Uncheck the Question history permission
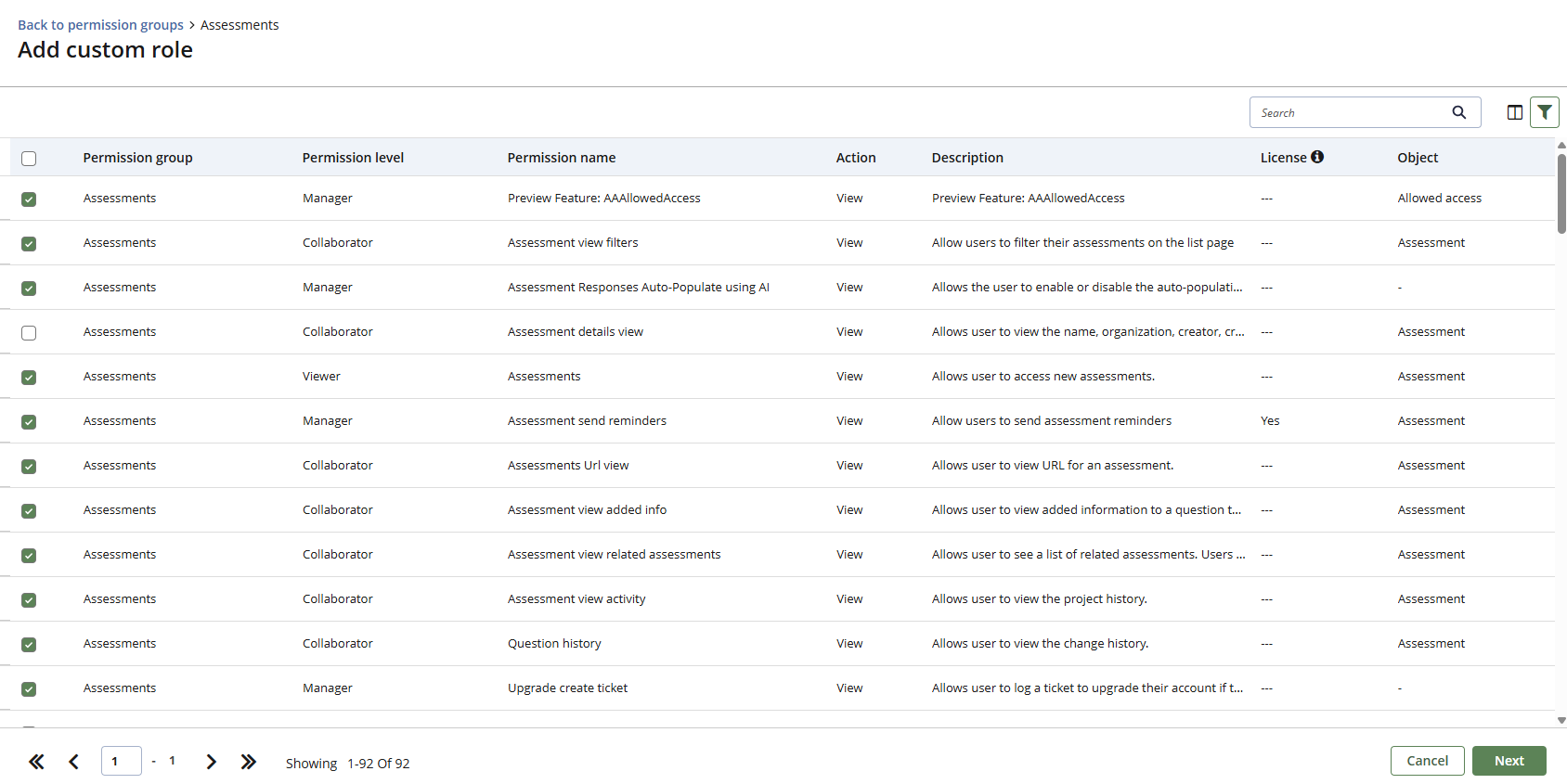1567x784 pixels. 29,645
